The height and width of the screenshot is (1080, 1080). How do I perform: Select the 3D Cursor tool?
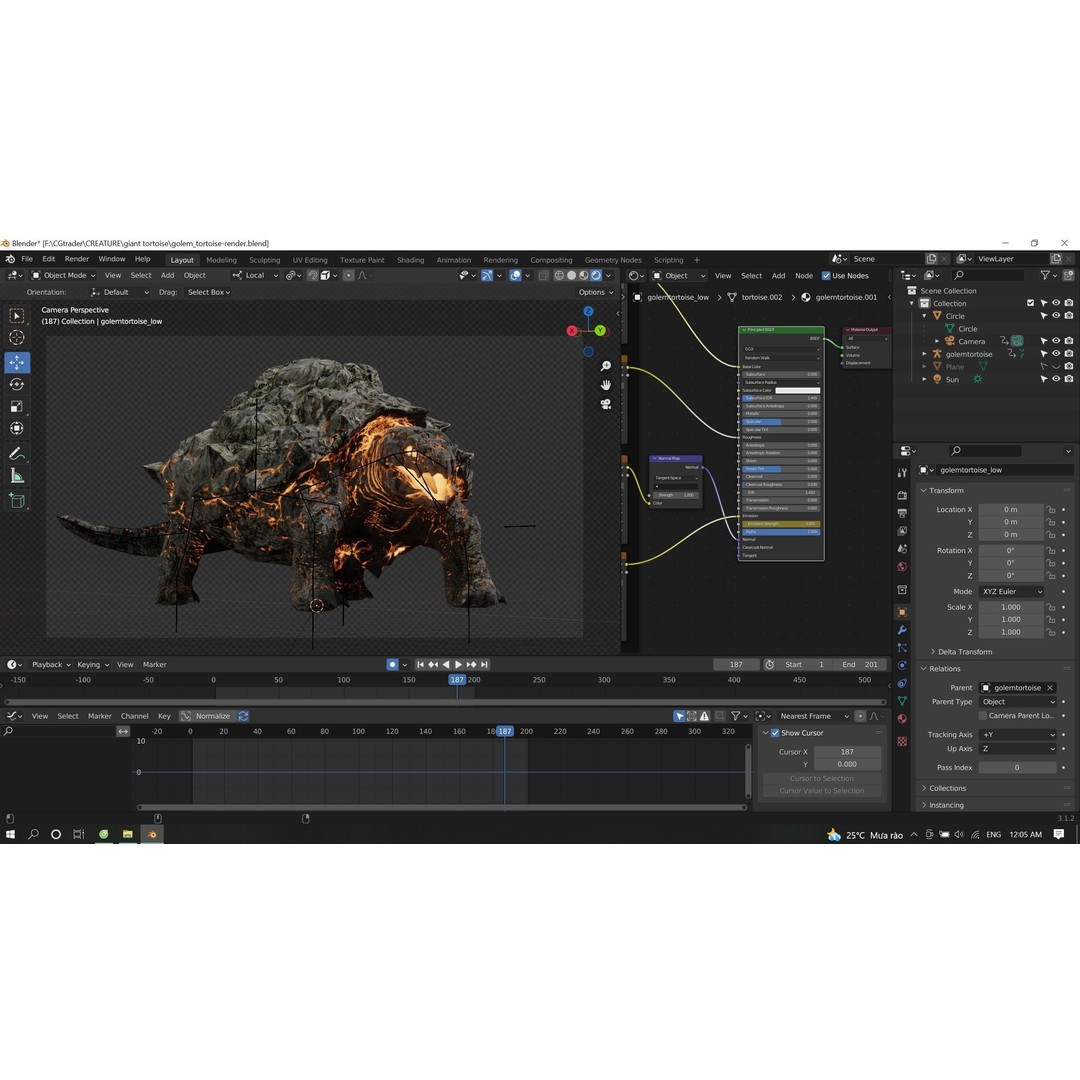(x=17, y=338)
